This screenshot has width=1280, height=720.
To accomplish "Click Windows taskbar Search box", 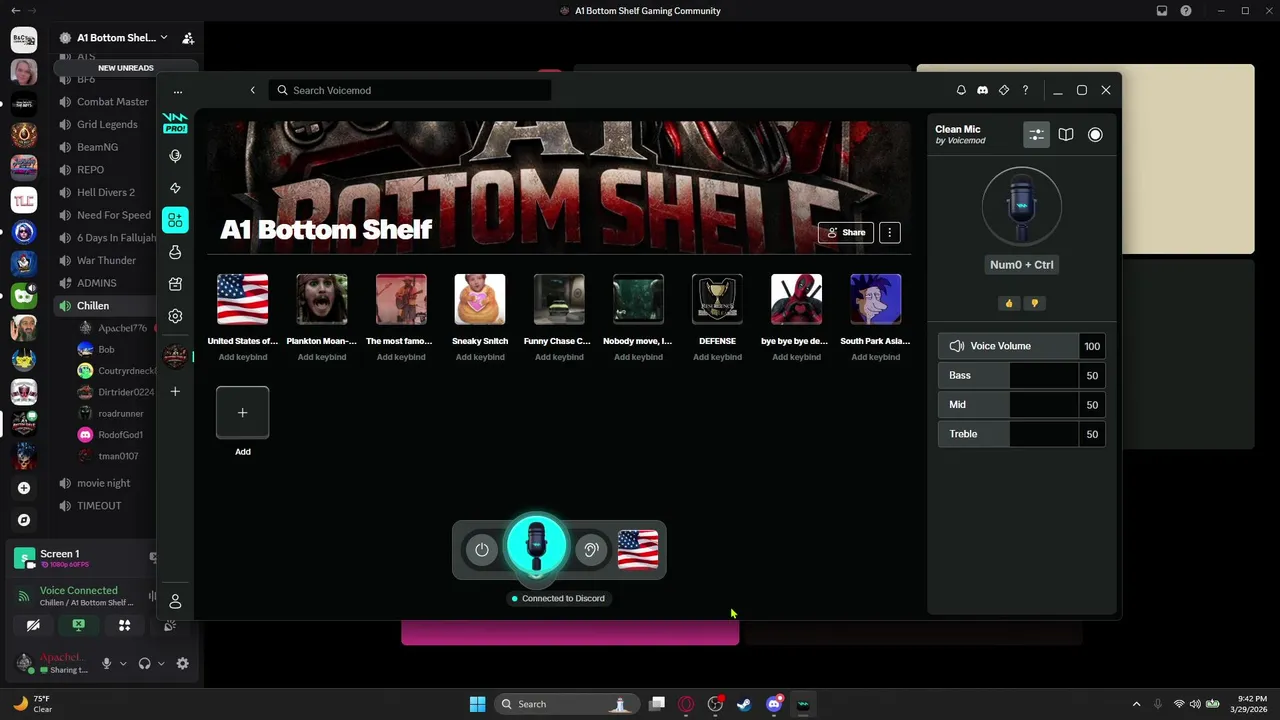I will click(567, 704).
